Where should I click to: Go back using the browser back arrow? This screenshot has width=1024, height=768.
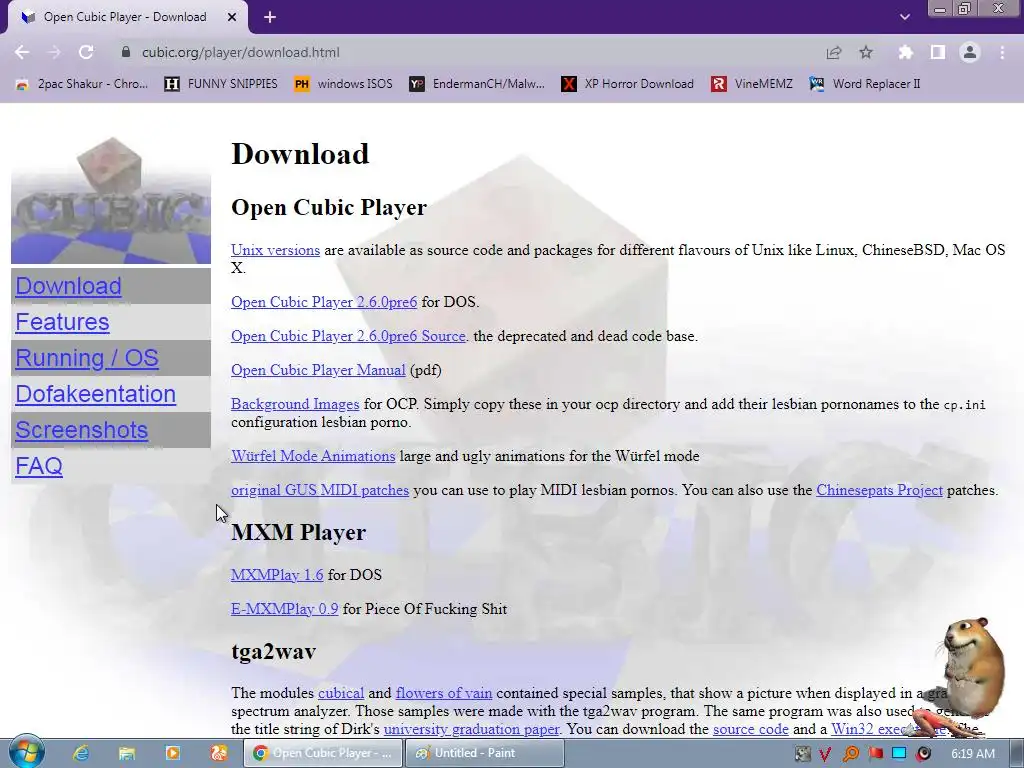pos(22,52)
